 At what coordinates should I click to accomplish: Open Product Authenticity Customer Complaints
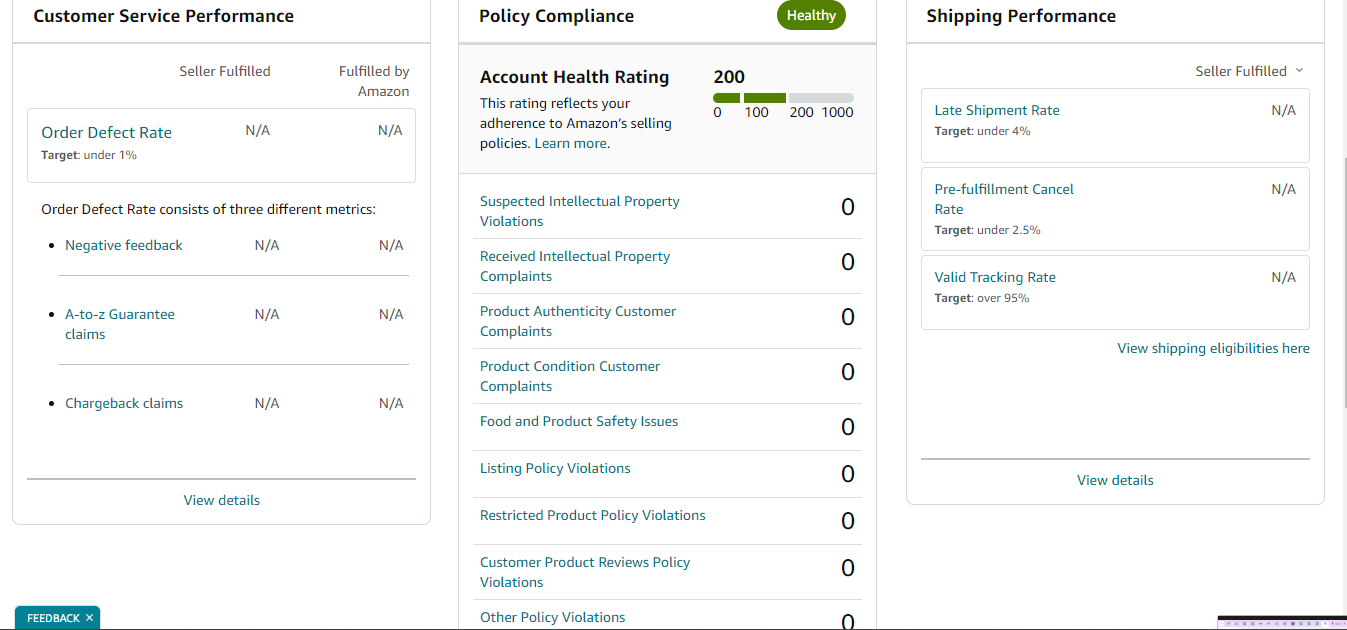click(578, 321)
